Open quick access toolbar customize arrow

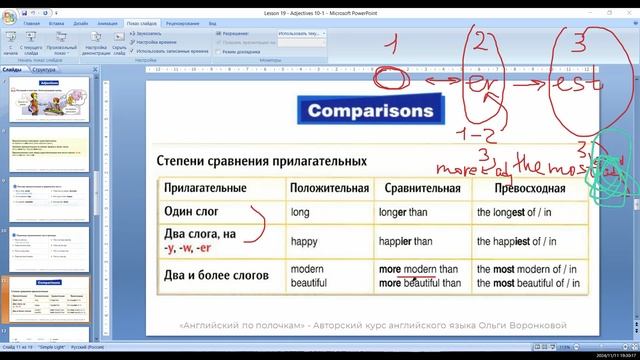tap(56, 13)
